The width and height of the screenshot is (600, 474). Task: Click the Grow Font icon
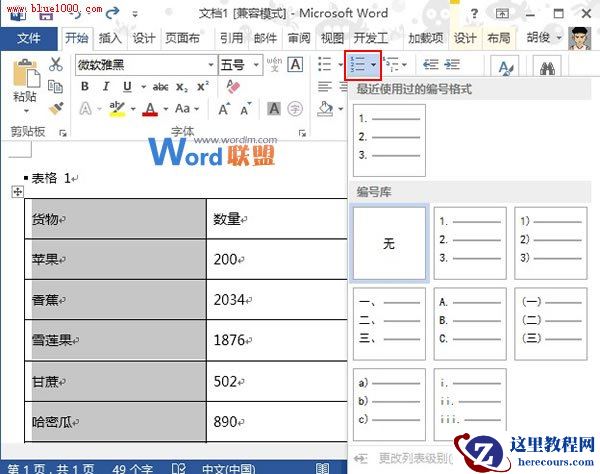click(224, 109)
